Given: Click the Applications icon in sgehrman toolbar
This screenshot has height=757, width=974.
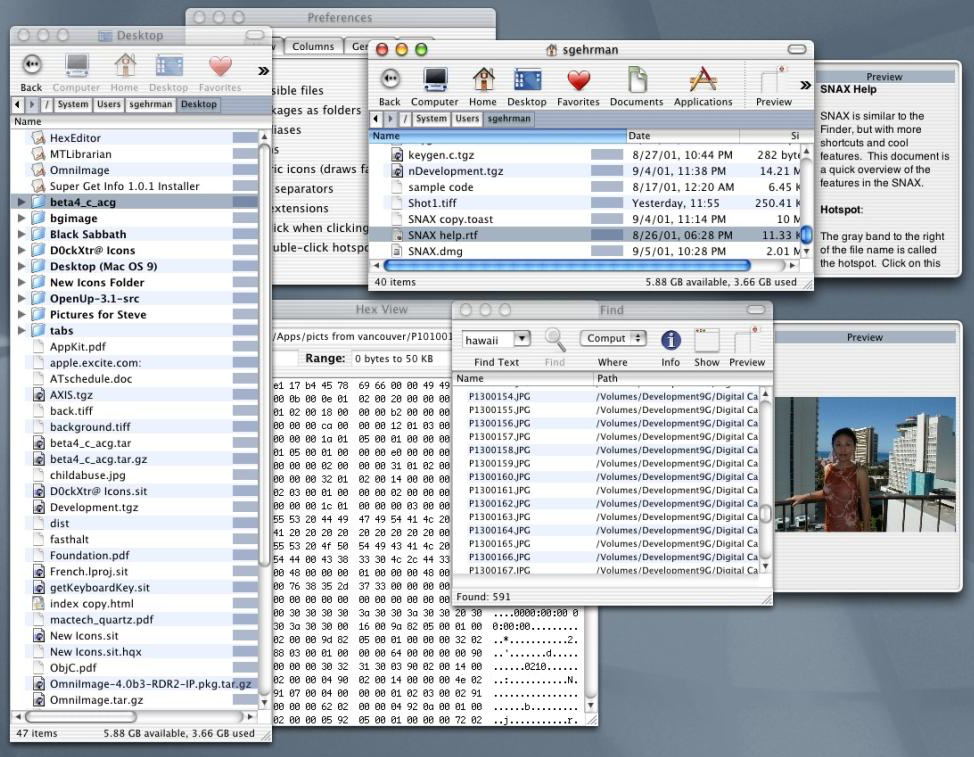Looking at the screenshot, I should click(703, 80).
